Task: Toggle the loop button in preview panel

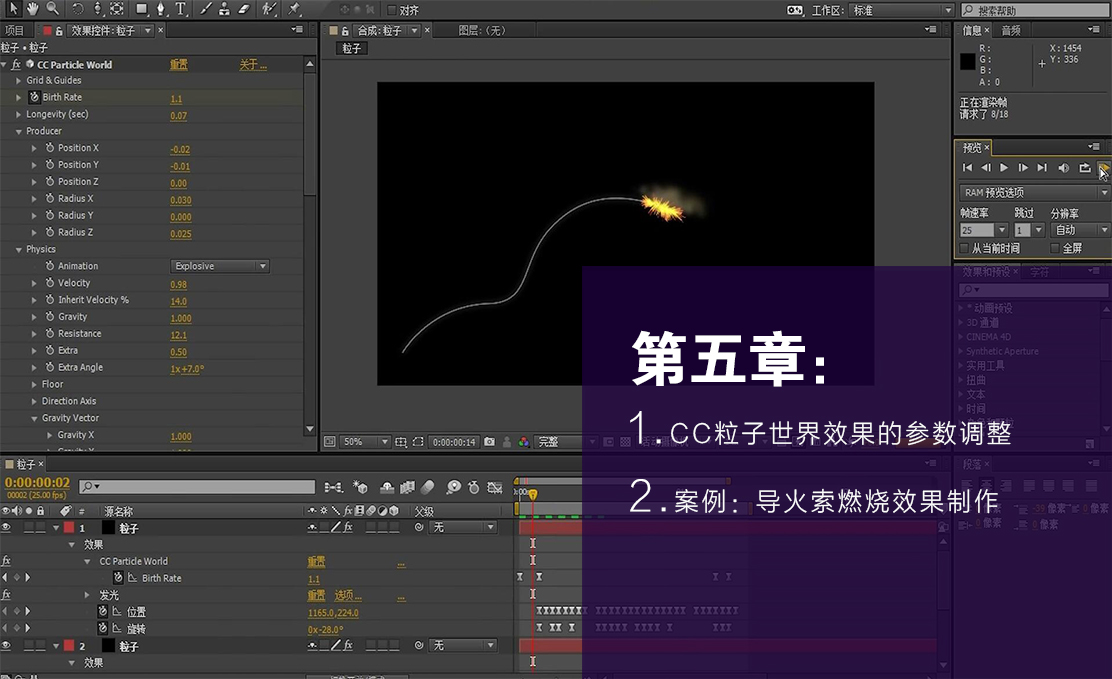Action: pyautogui.click(x=1084, y=167)
